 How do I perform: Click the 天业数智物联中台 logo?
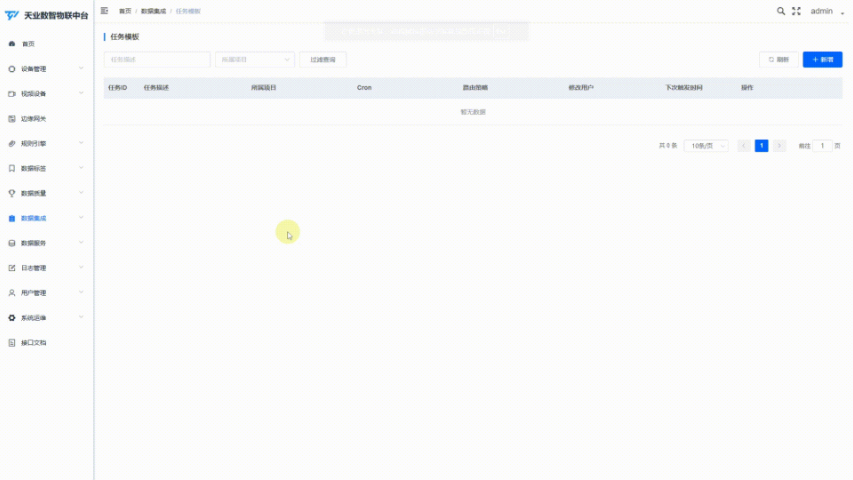tap(46, 15)
